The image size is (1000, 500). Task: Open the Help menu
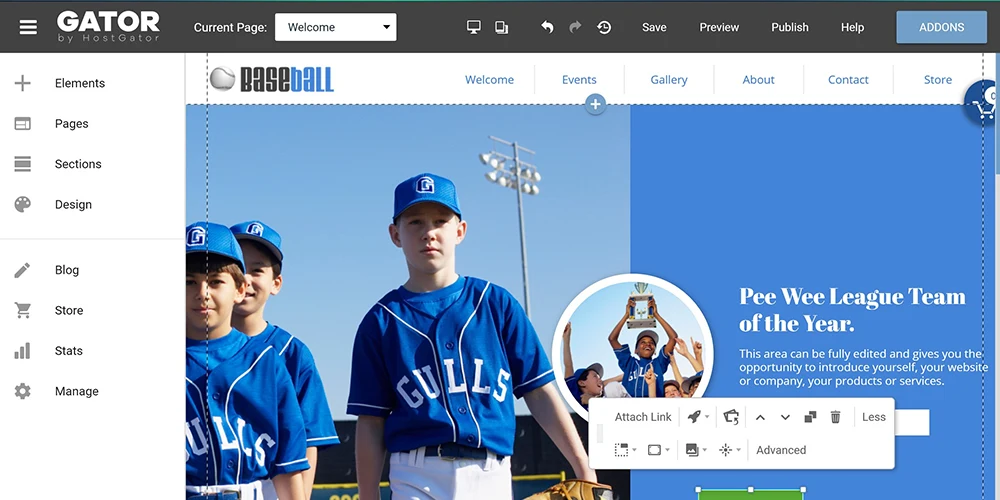853,27
